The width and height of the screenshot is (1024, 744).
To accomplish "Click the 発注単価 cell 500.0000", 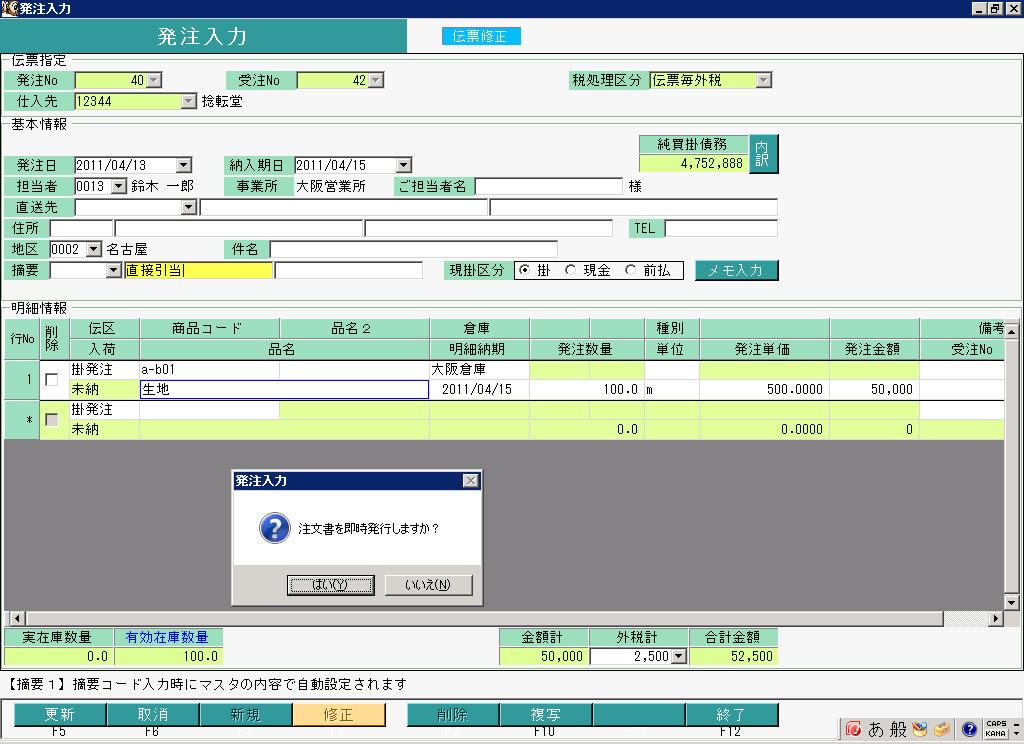I will click(x=764, y=389).
